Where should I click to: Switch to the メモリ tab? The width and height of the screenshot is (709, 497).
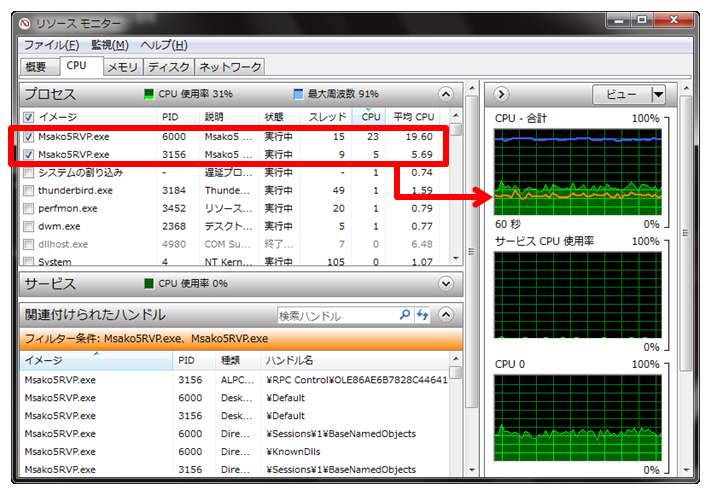[122, 67]
